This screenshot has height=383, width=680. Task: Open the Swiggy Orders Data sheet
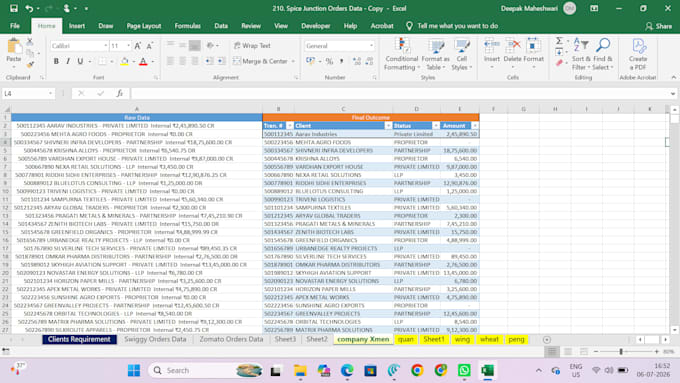point(155,339)
